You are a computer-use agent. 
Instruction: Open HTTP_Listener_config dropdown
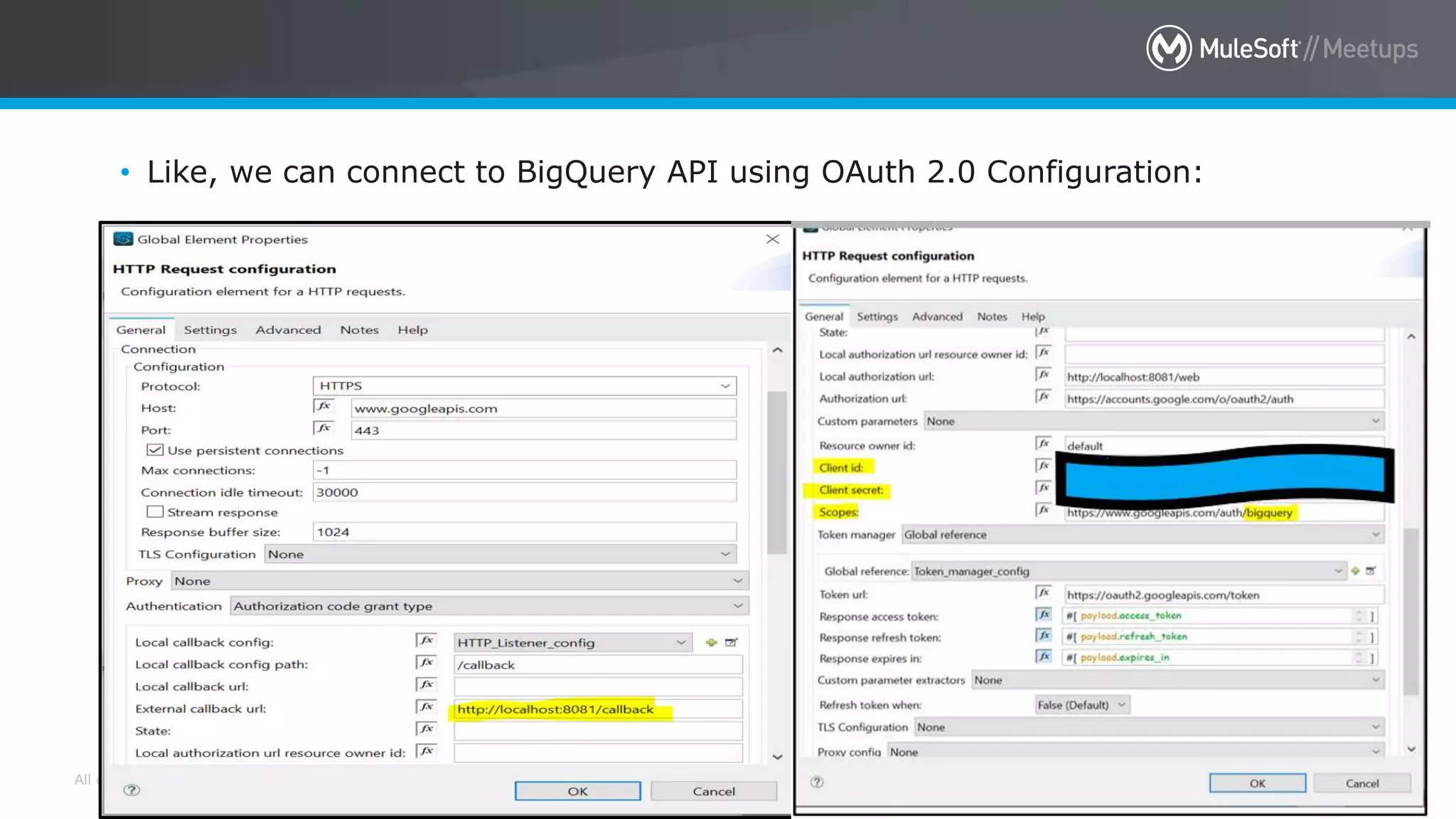click(x=573, y=643)
